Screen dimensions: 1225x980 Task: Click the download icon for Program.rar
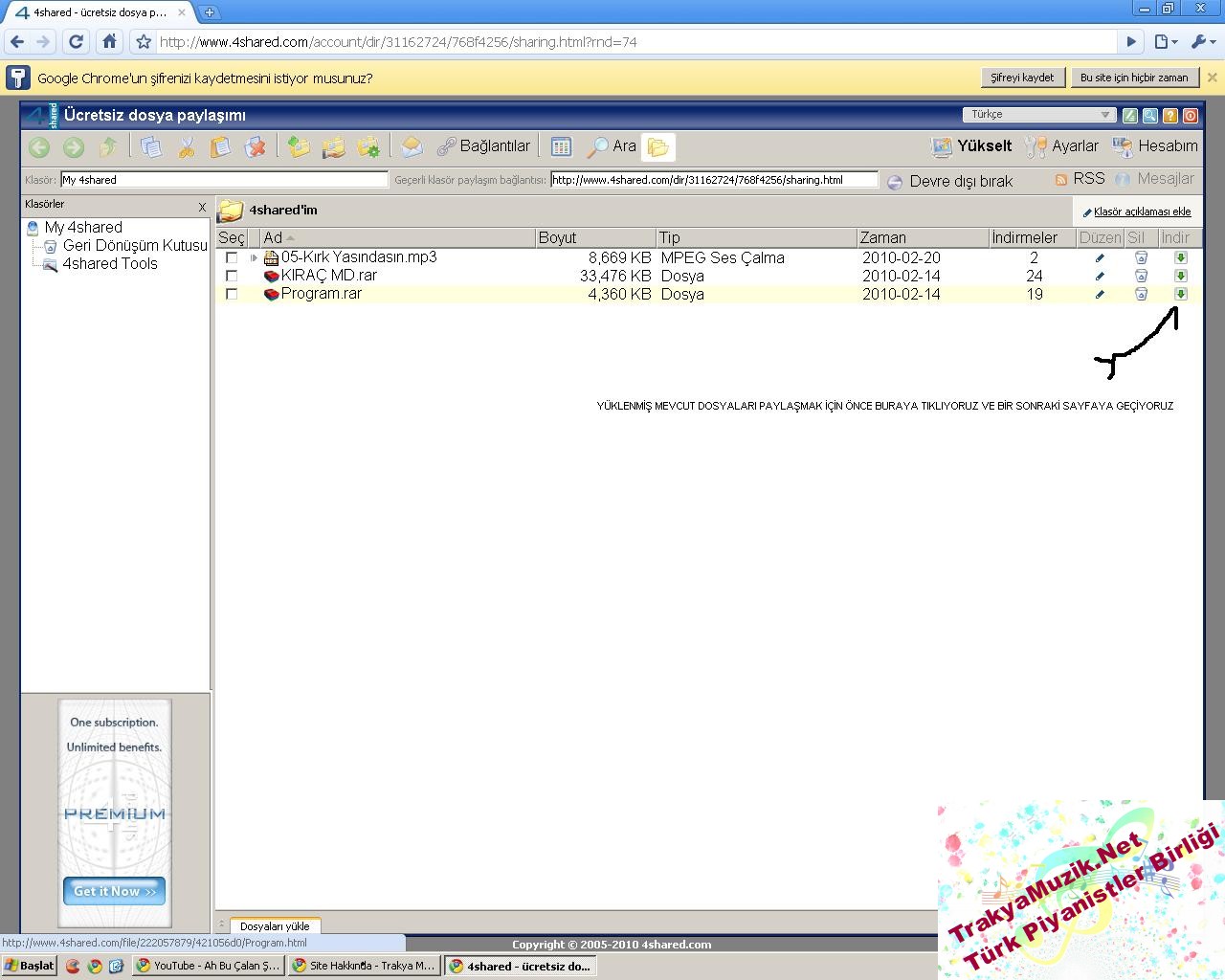point(1180,295)
